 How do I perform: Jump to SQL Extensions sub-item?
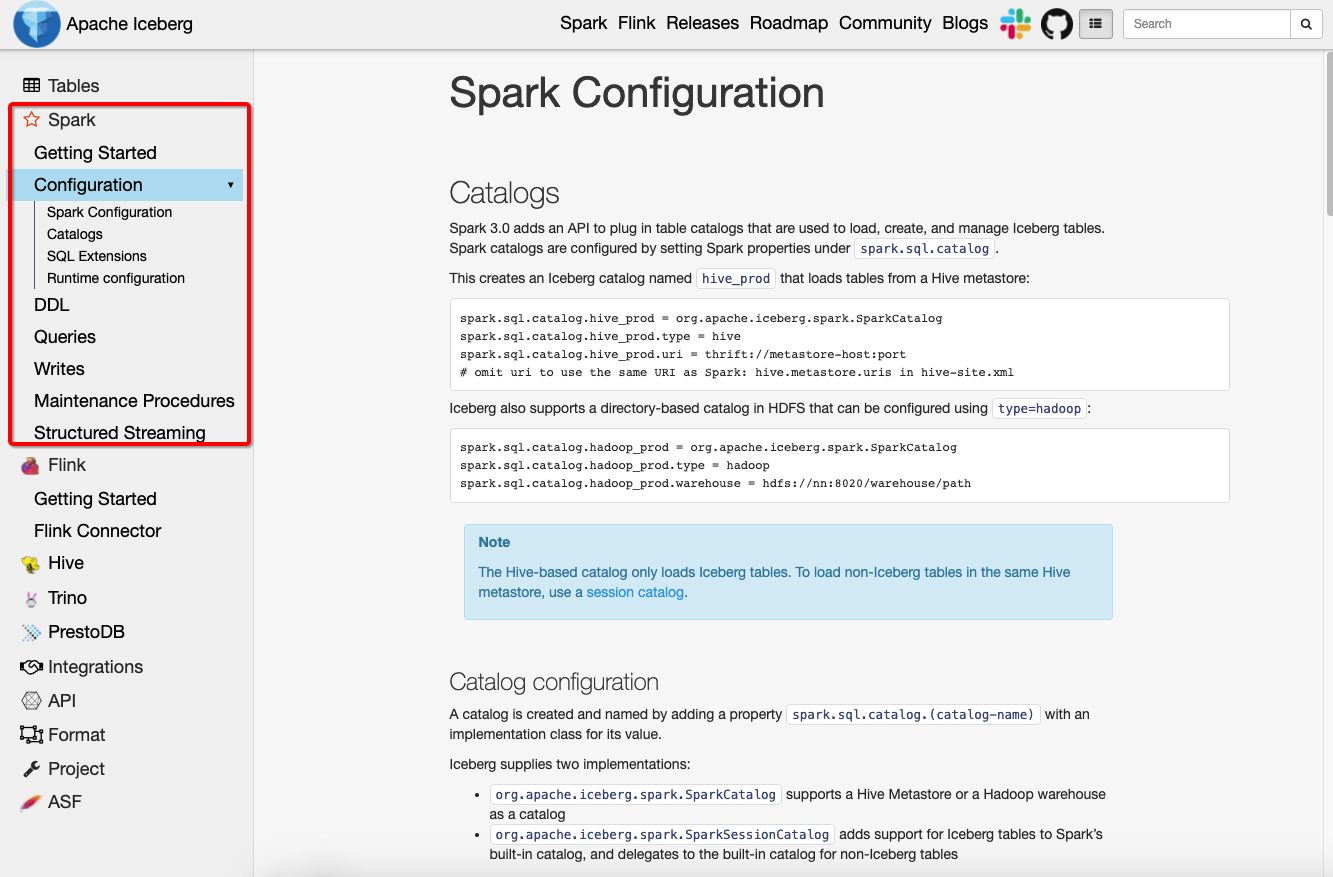[97, 256]
